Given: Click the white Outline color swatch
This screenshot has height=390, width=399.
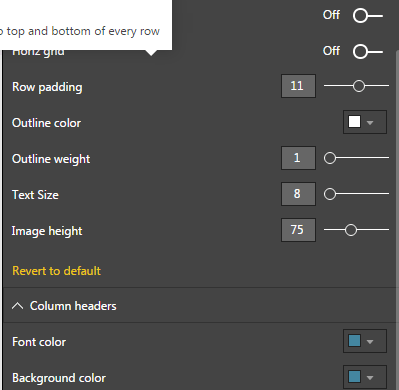Looking at the screenshot, I should pyautogui.click(x=354, y=122).
